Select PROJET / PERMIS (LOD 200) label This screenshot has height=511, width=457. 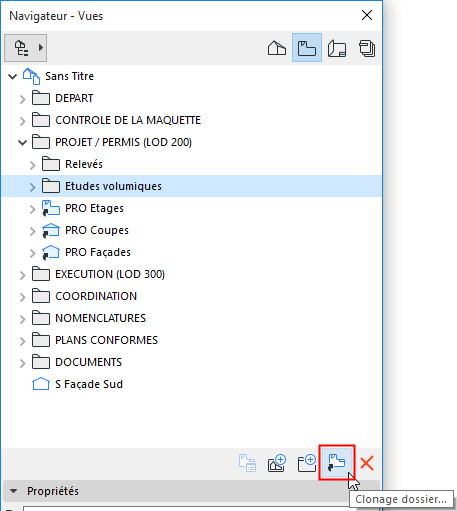click(x=123, y=142)
